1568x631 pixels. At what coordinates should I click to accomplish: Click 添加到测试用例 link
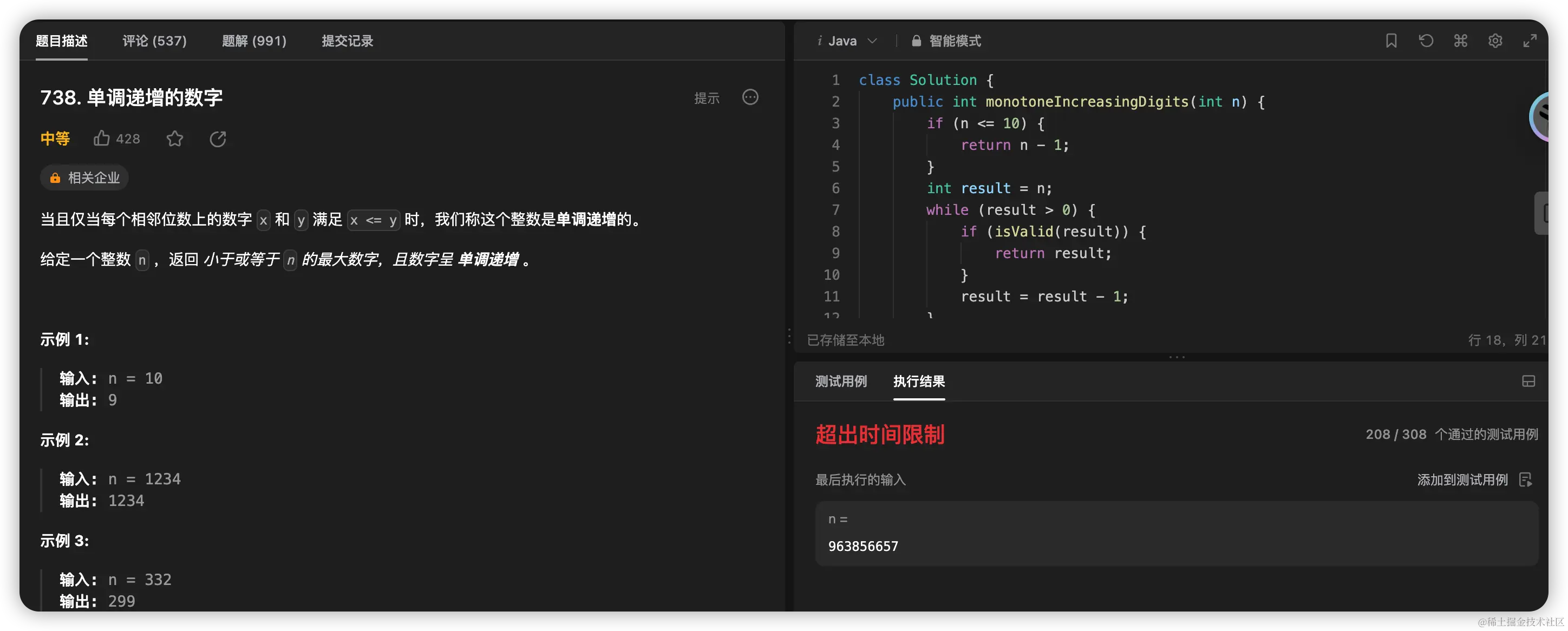coord(1463,480)
